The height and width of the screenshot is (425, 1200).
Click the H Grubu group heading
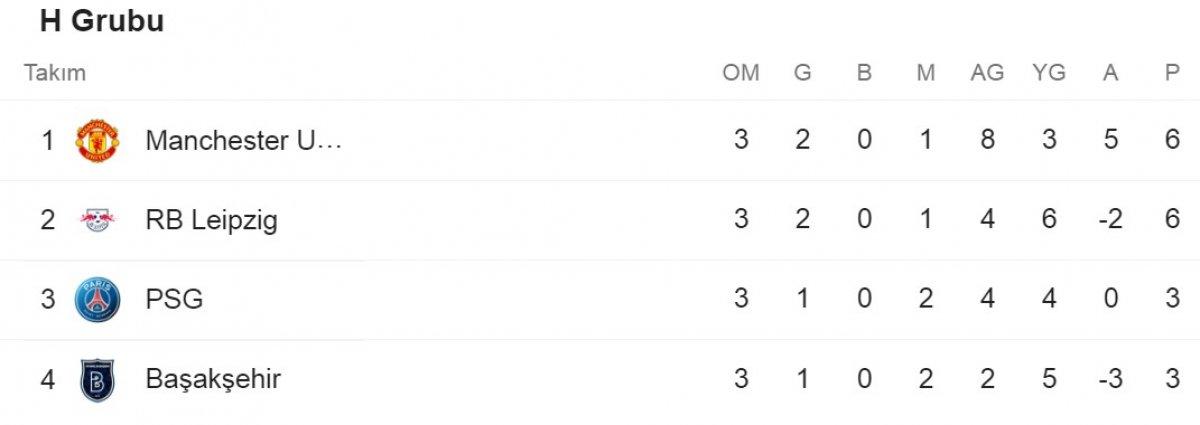point(101,21)
